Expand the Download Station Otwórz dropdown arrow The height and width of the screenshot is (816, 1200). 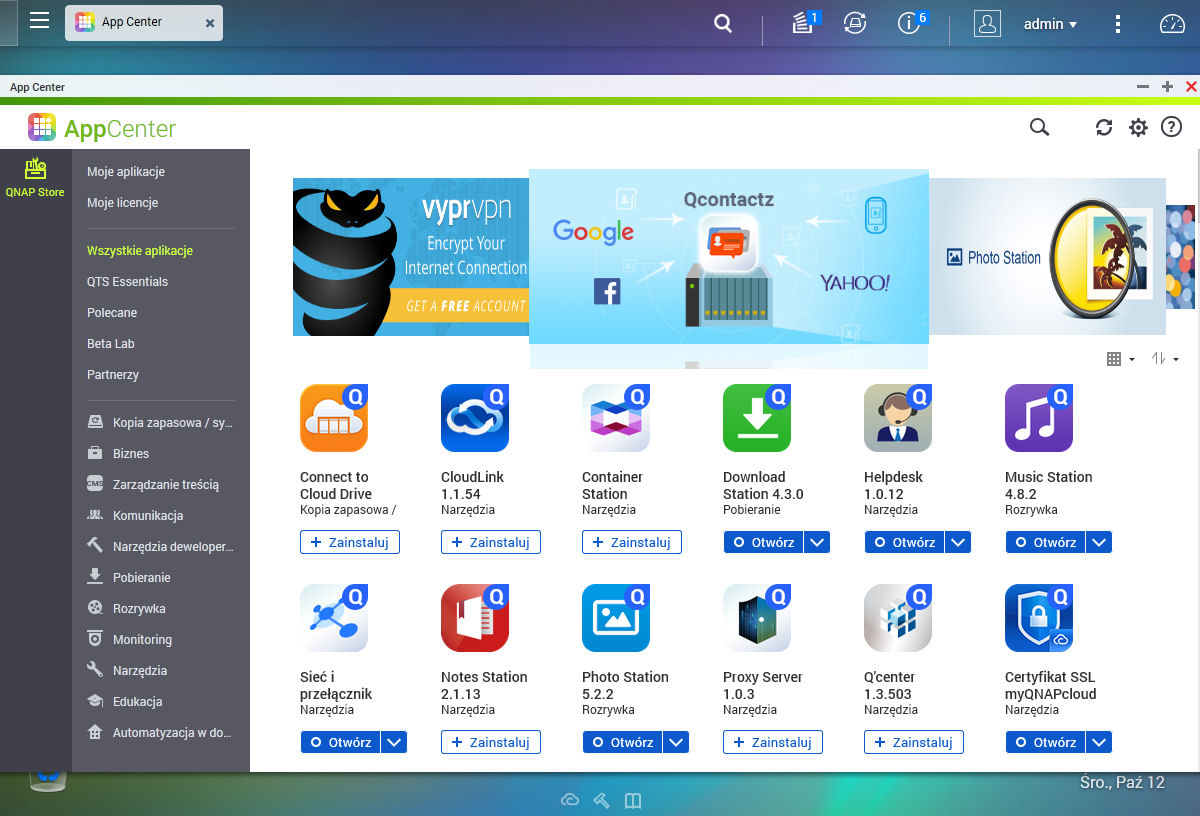817,542
